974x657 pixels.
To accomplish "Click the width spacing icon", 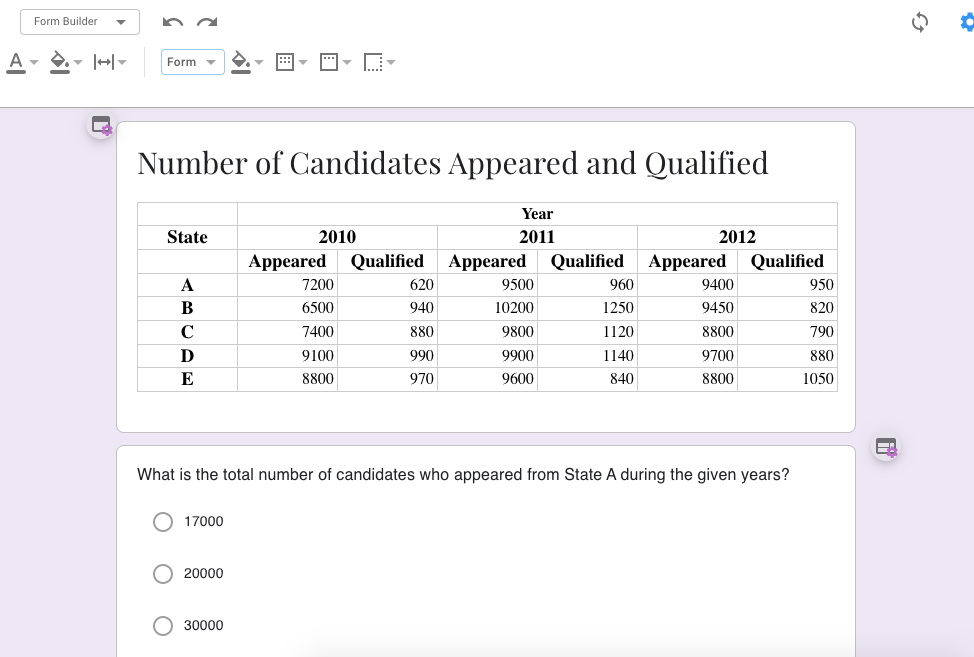I will [104, 62].
